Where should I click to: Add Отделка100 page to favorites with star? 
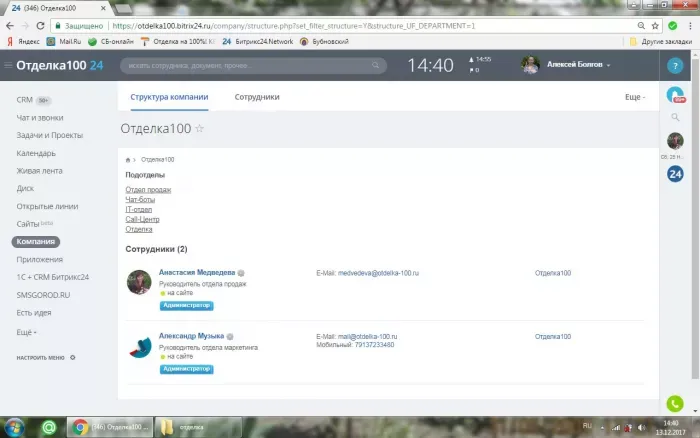pos(200,128)
